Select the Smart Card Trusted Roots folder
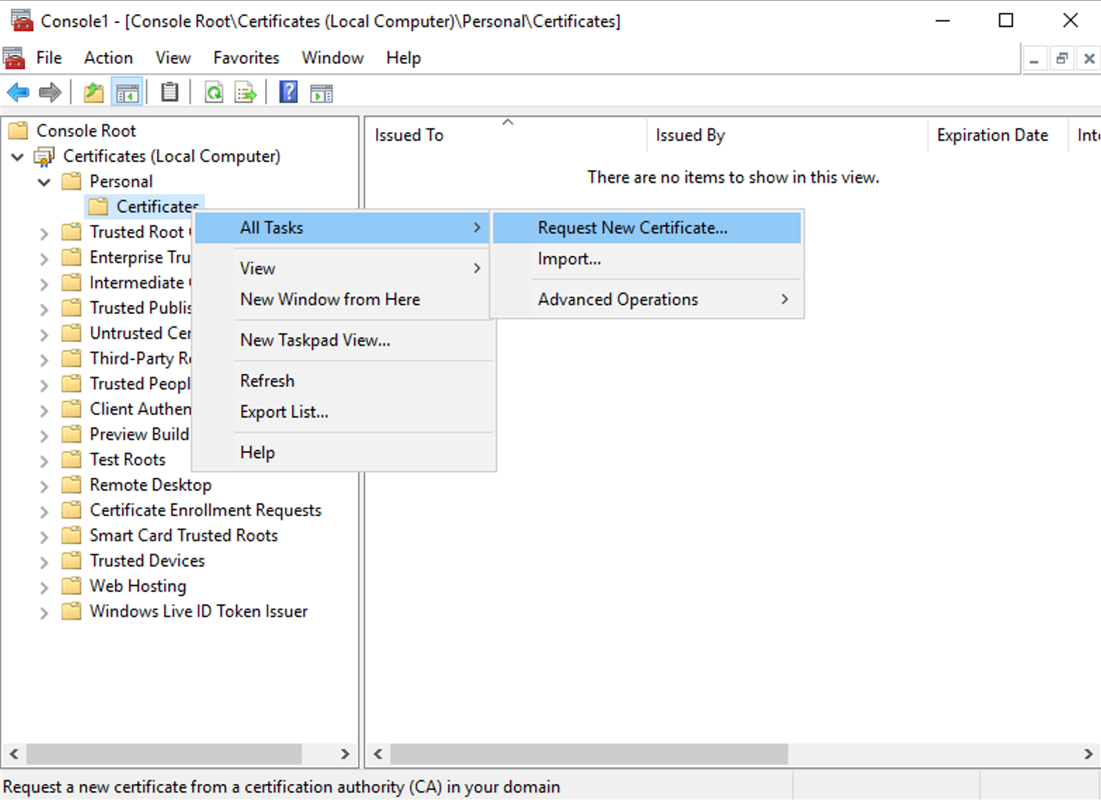1101x800 pixels. (183, 535)
